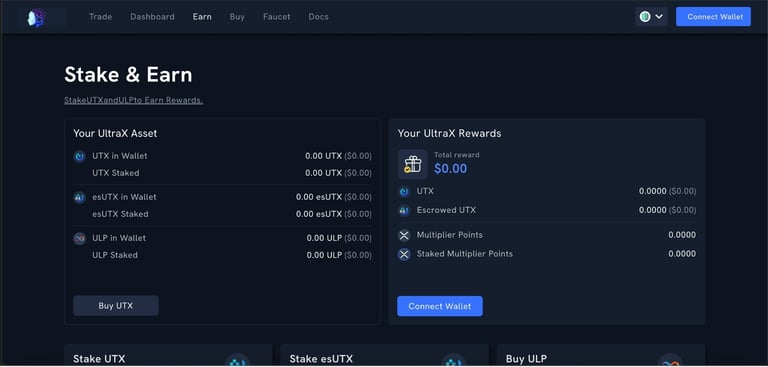Click the '0.00 esUTX' value in the esUTX in Wallet row
Screen dimensions: 768x367
point(319,197)
